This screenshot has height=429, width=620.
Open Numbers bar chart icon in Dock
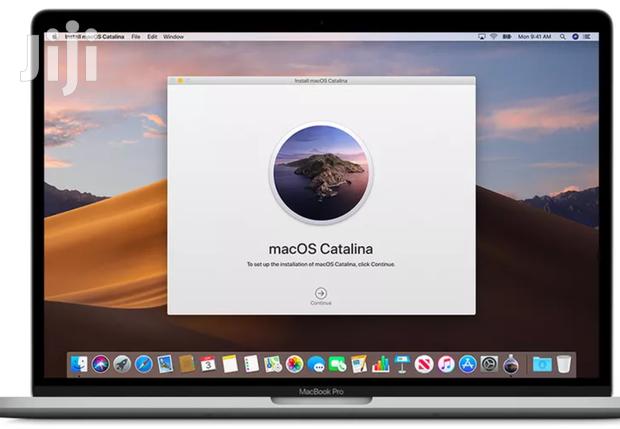pos(380,364)
